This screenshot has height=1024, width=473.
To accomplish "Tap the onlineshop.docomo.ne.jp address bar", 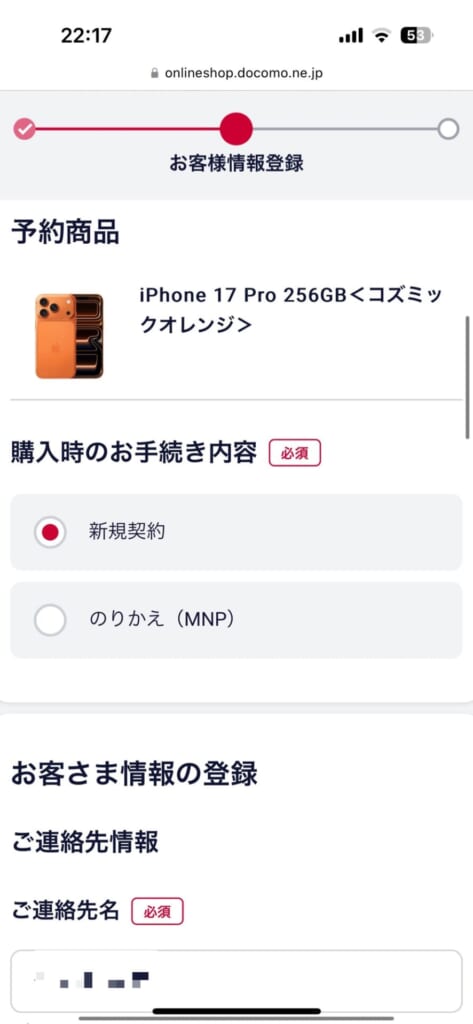I will (x=236, y=73).
